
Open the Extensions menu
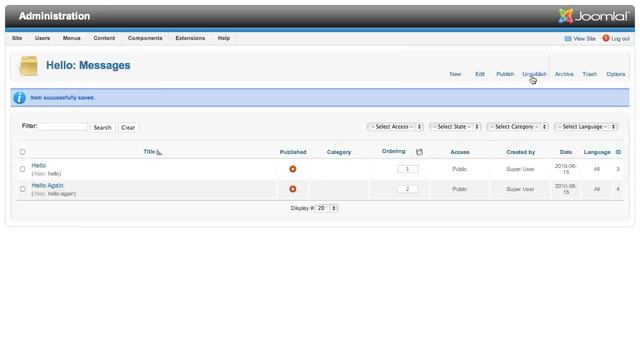click(190, 38)
